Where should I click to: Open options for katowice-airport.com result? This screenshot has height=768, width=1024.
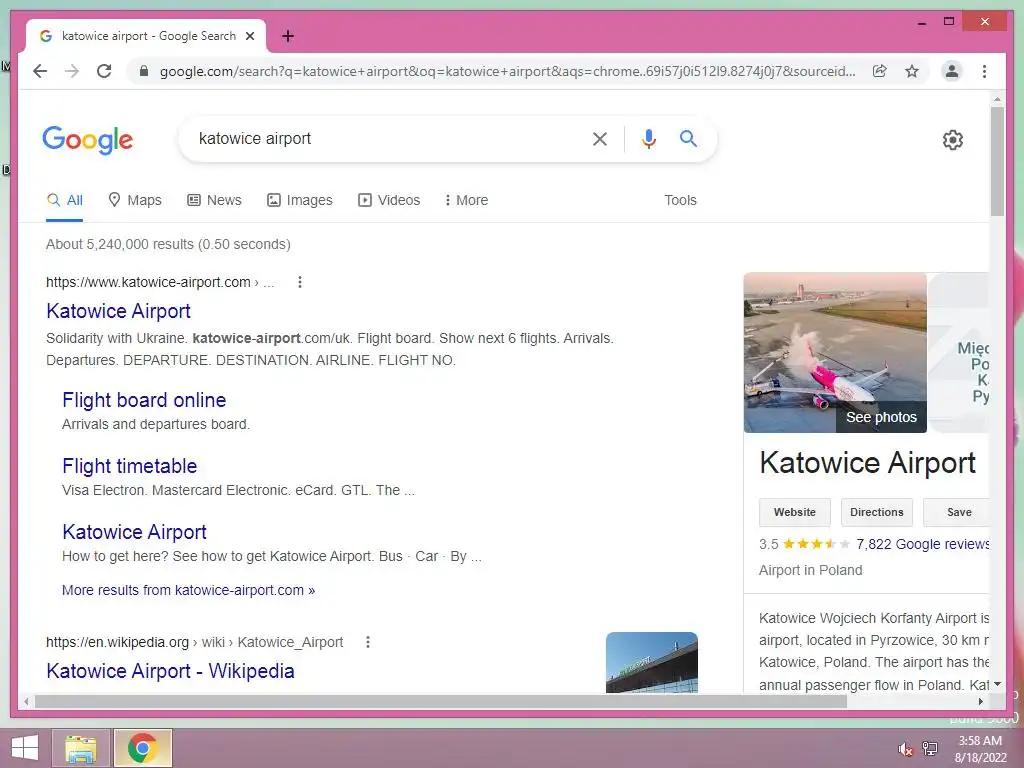click(300, 282)
